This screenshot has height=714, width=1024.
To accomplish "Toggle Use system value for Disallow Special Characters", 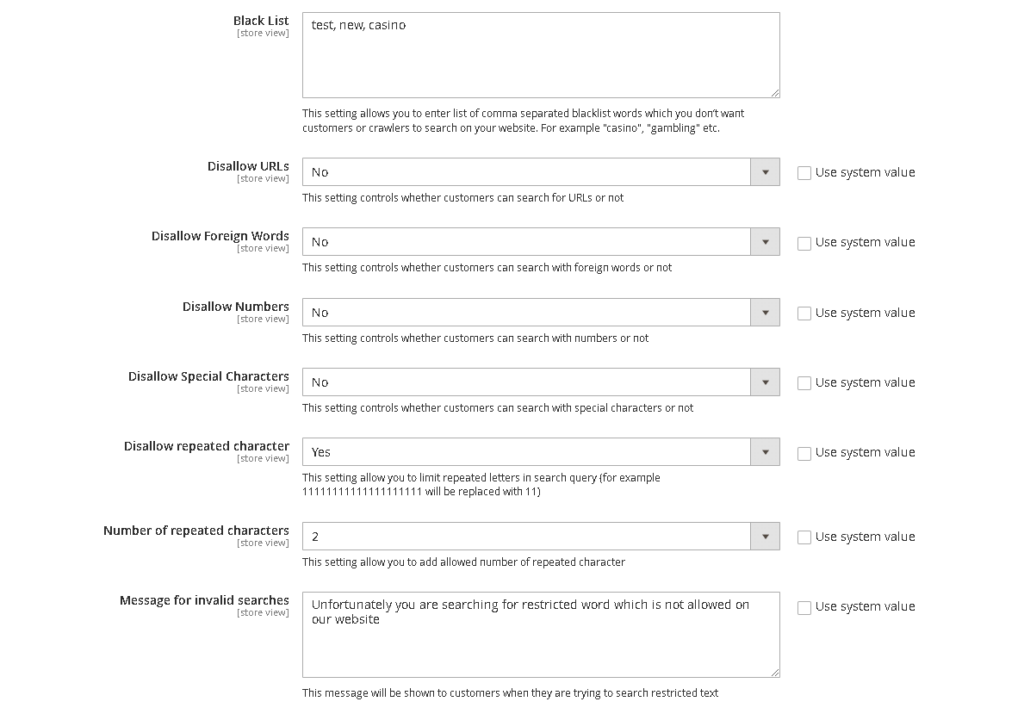I will (x=804, y=383).
